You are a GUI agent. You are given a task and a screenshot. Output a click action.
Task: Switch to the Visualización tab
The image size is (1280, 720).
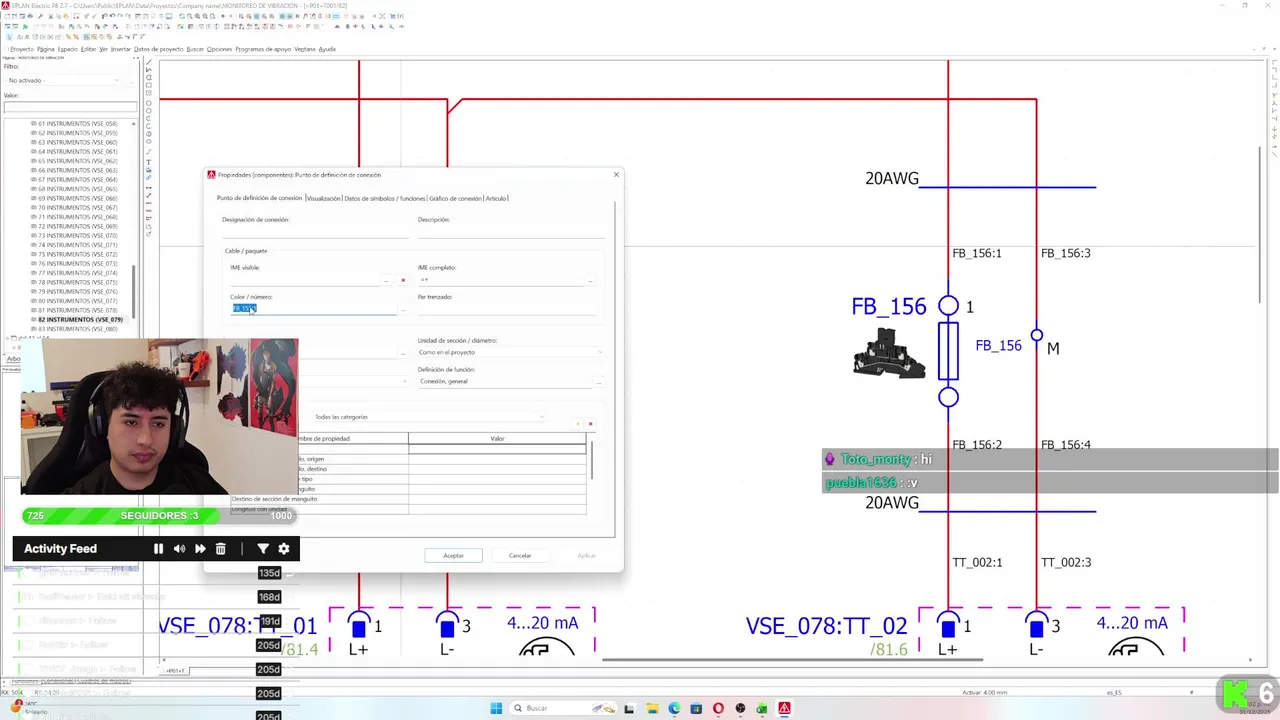[x=323, y=198]
